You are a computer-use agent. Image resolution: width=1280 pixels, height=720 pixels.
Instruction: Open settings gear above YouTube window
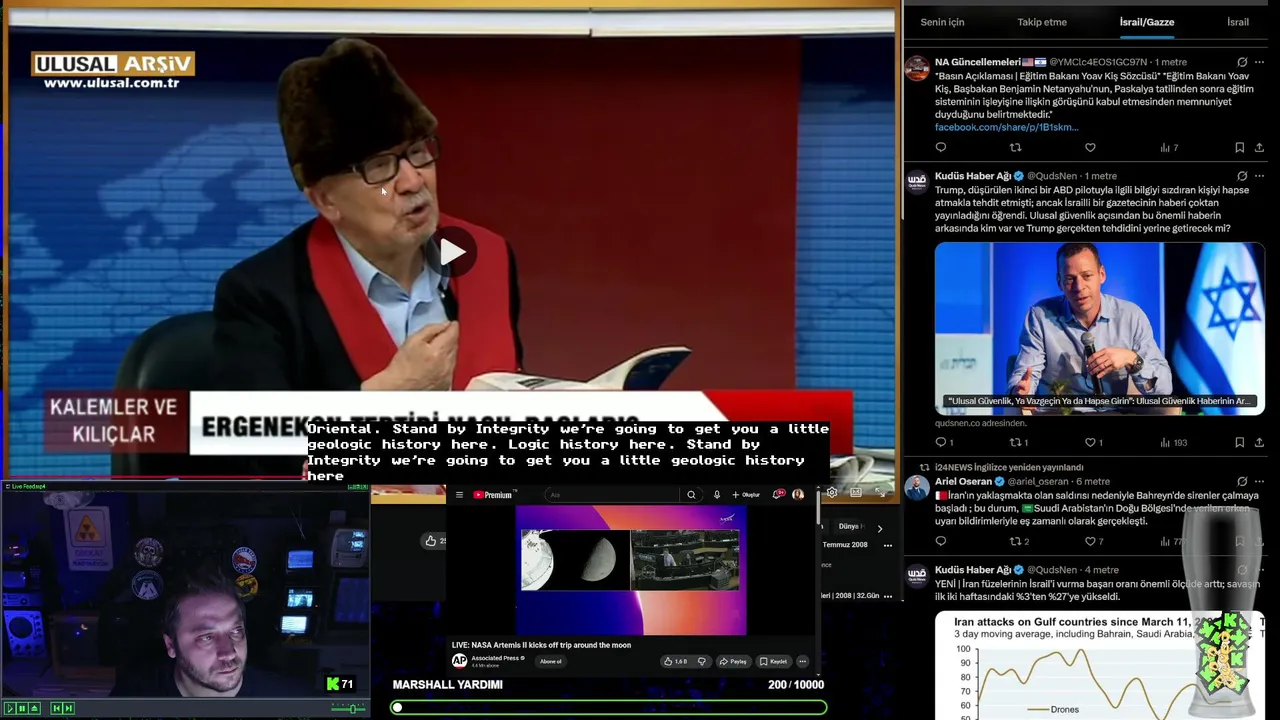[831, 493]
